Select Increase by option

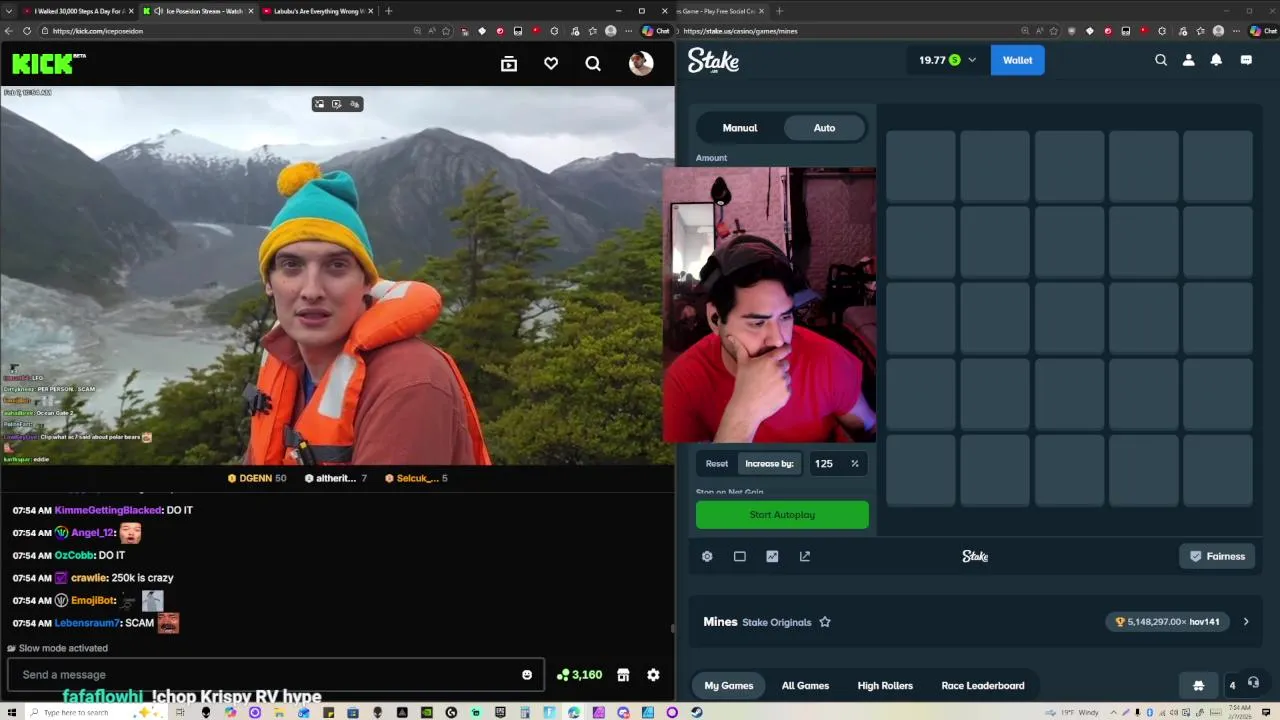coord(769,464)
